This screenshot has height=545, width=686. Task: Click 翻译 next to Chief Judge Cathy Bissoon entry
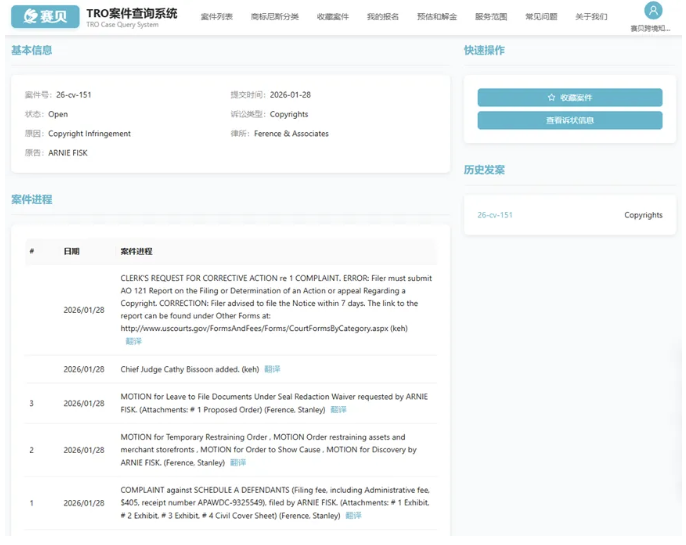272,369
